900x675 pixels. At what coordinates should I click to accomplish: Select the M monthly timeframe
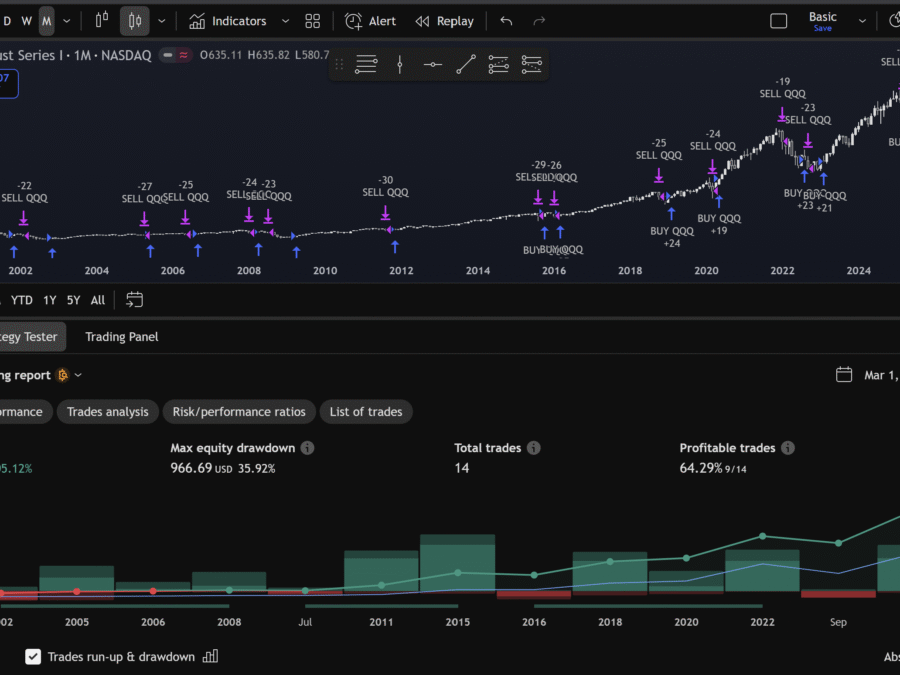coord(47,21)
